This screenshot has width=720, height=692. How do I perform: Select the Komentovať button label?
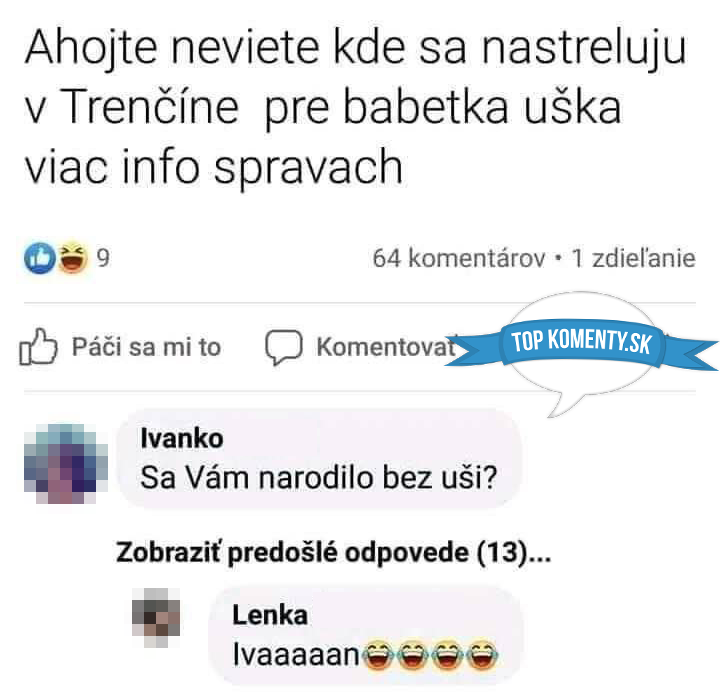pyautogui.click(x=387, y=347)
